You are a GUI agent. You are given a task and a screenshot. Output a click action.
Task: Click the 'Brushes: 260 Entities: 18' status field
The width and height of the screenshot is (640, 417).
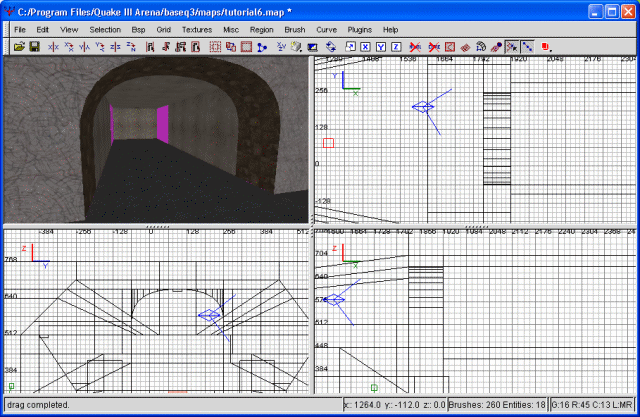click(x=497, y=405)
